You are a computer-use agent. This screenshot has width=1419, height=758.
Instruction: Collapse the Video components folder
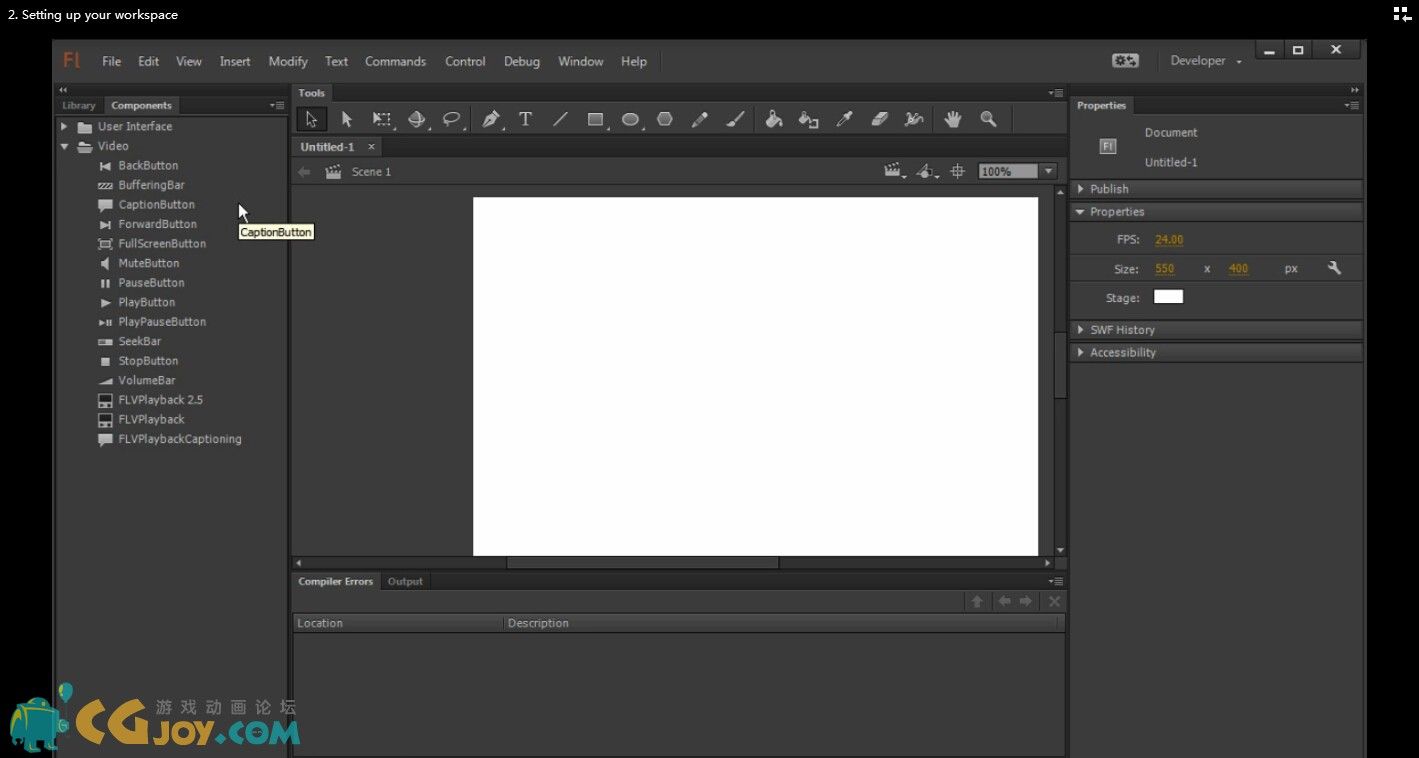pyautogui.click(x=64, y=146)
